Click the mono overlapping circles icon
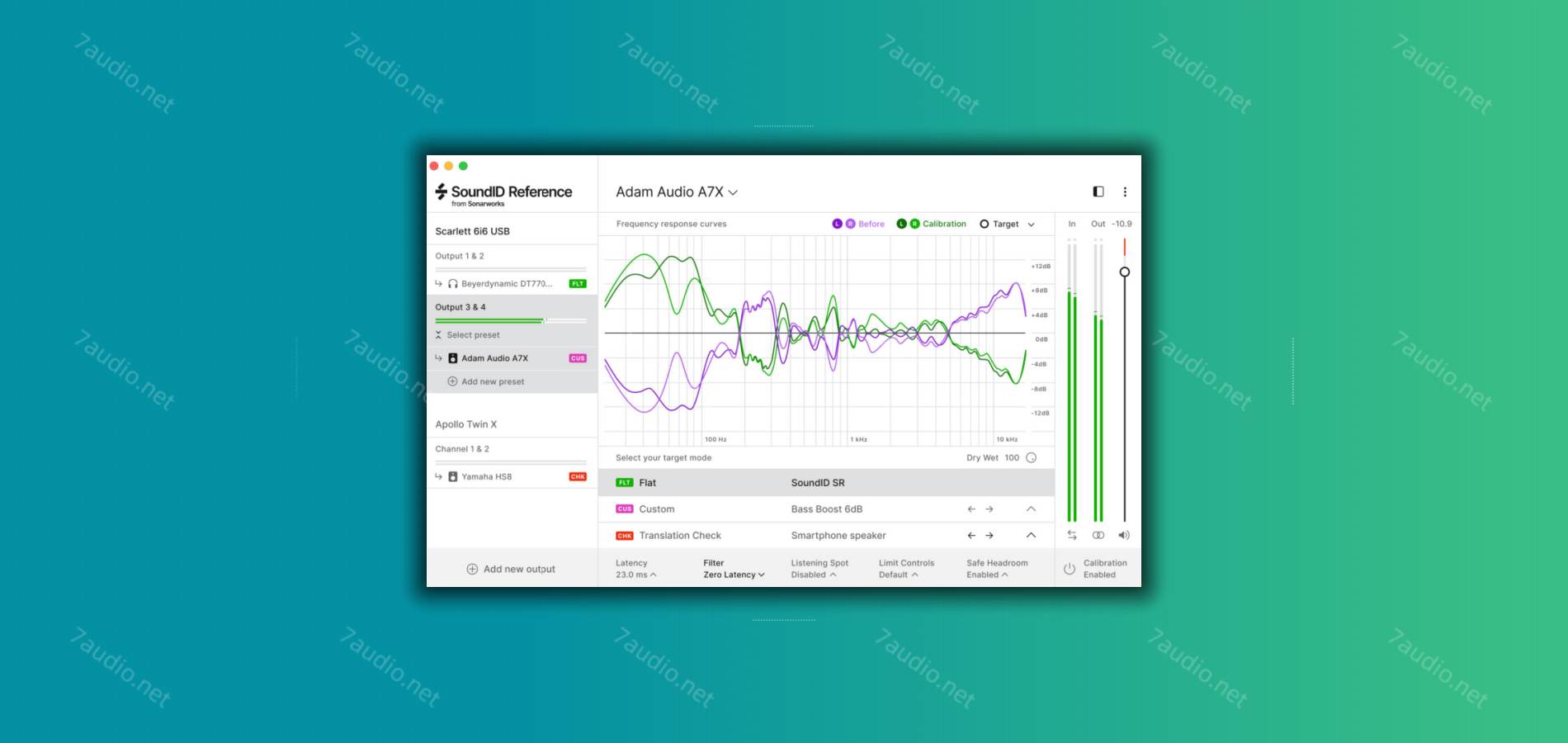 click(1098, 535)
